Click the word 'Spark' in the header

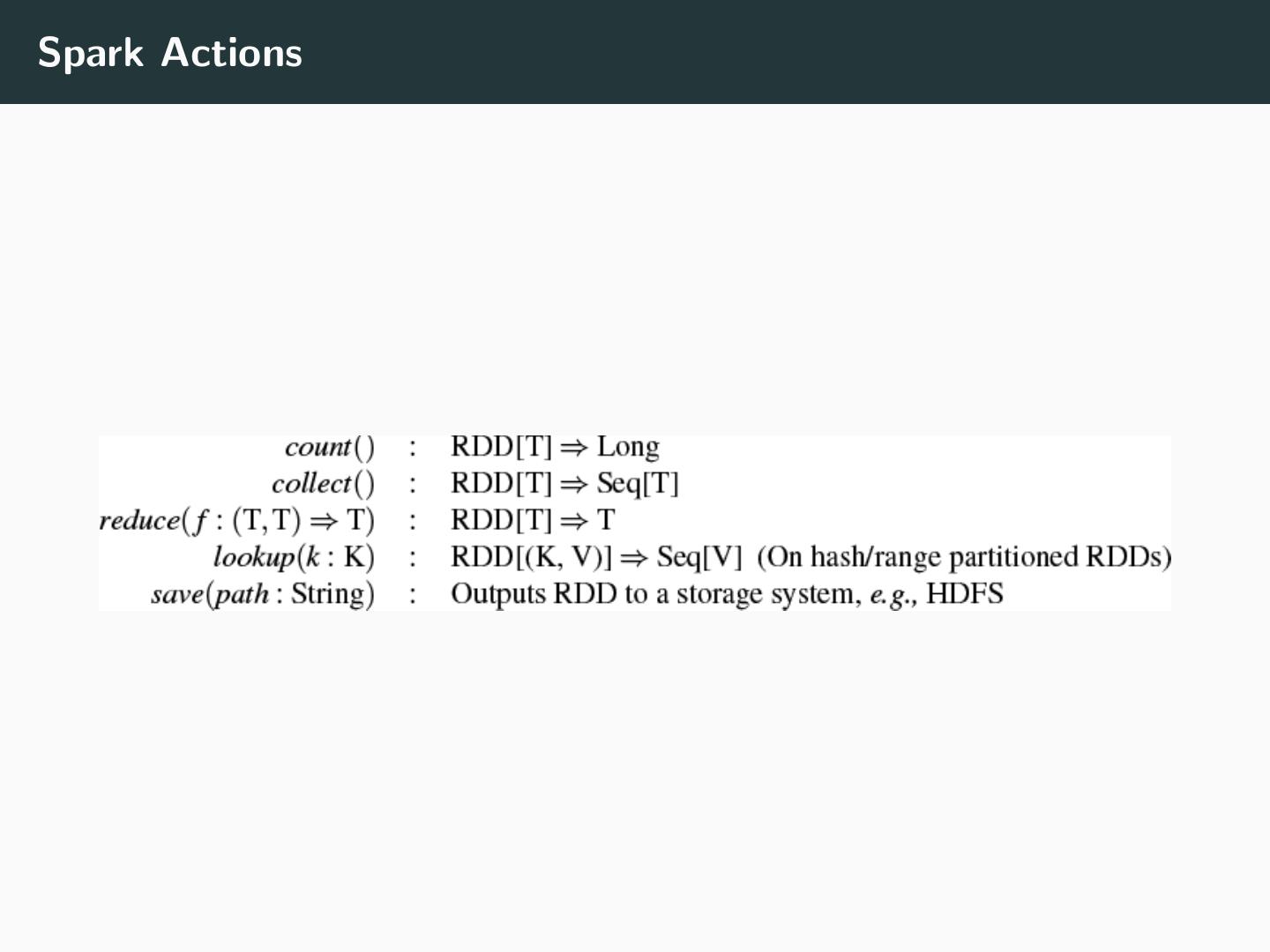pyautogui.click(x=90, y=53)
